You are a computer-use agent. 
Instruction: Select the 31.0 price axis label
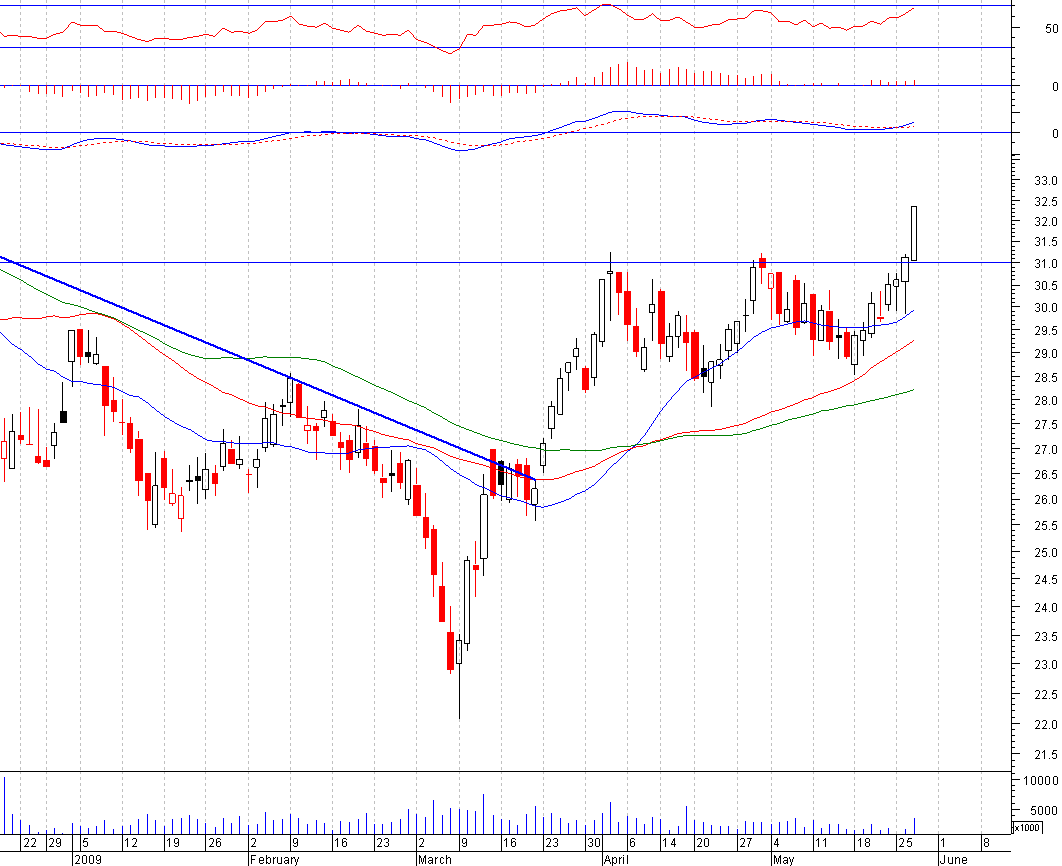tap(1045, 264)
